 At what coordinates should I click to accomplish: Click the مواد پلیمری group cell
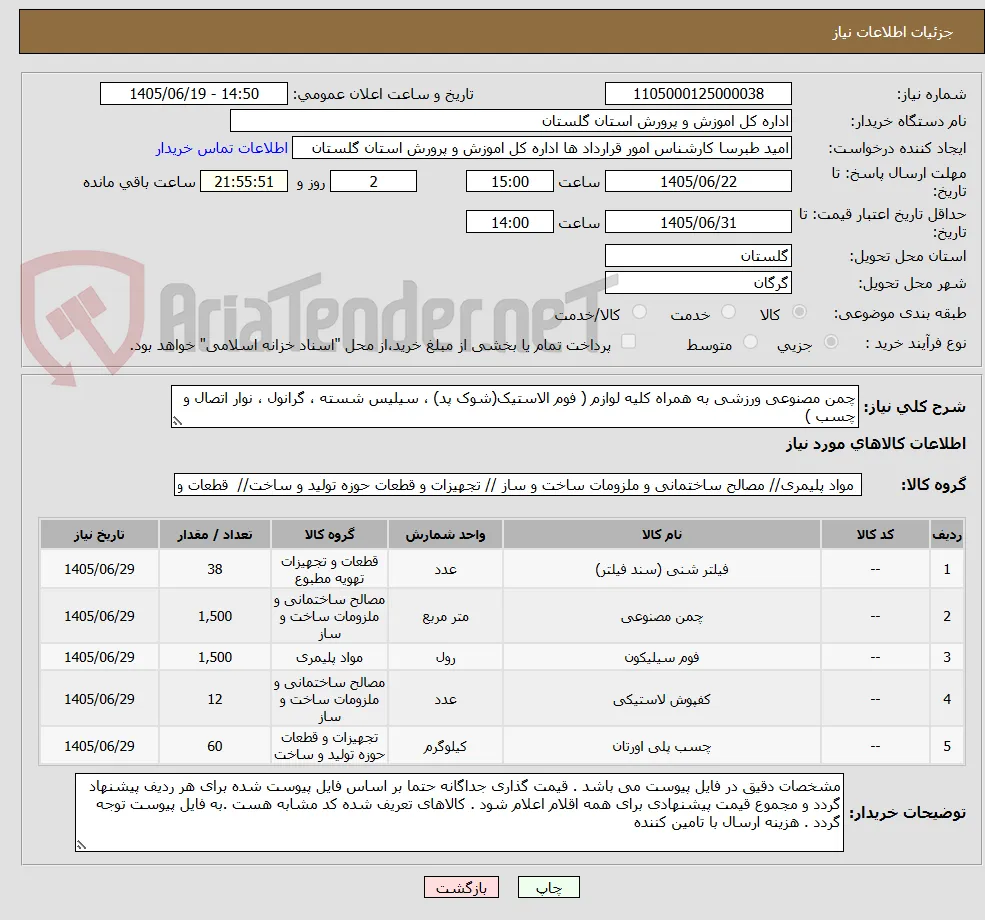point(329,658)
